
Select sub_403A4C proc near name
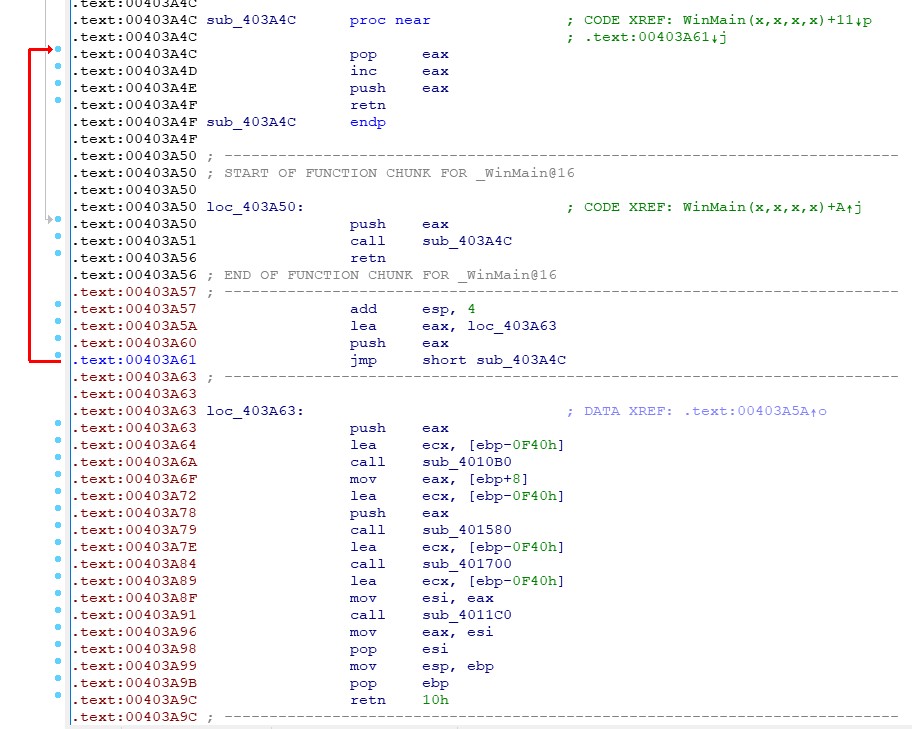pos(251,20)
